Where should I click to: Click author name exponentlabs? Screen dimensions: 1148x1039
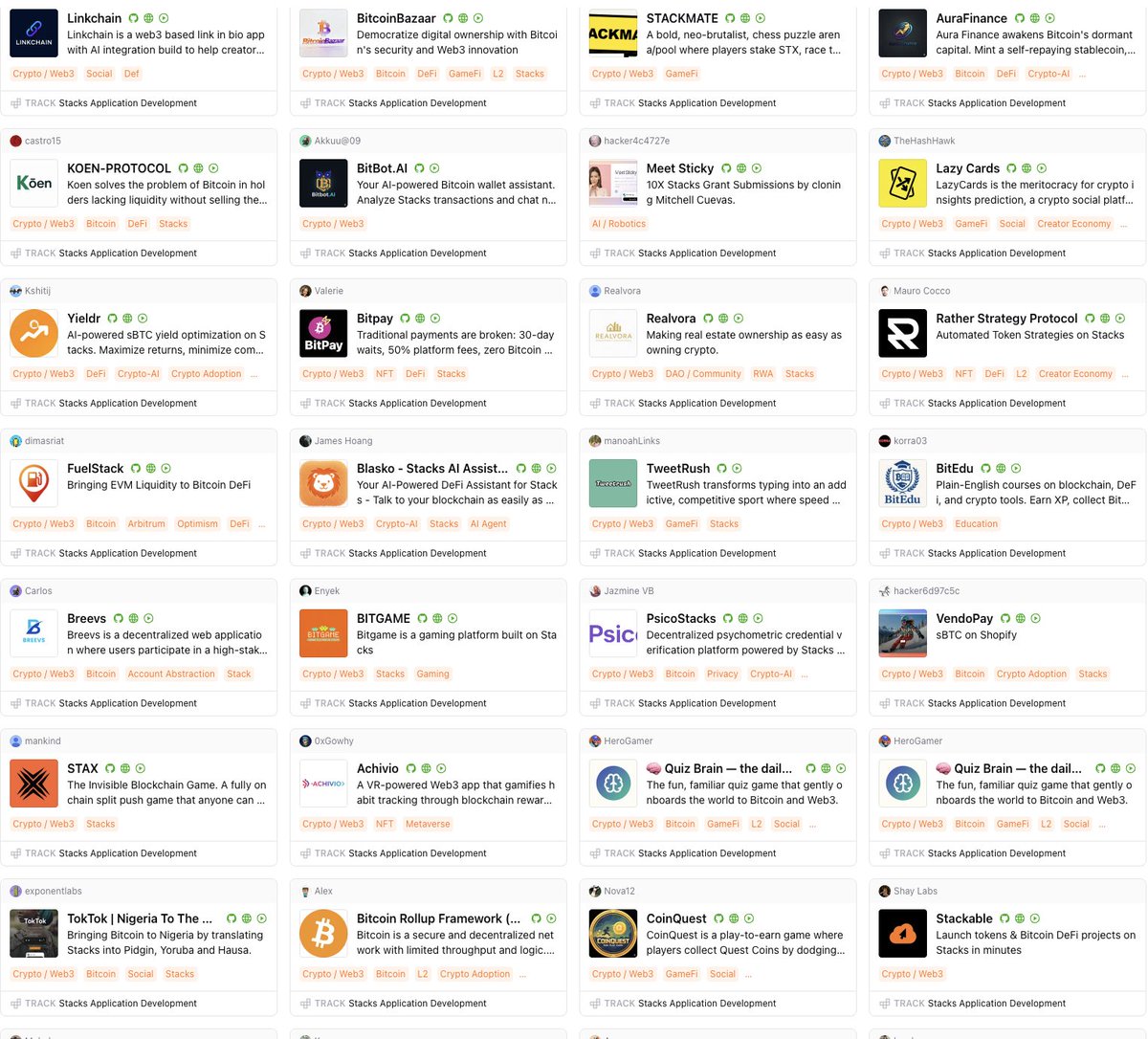(54, 891)
